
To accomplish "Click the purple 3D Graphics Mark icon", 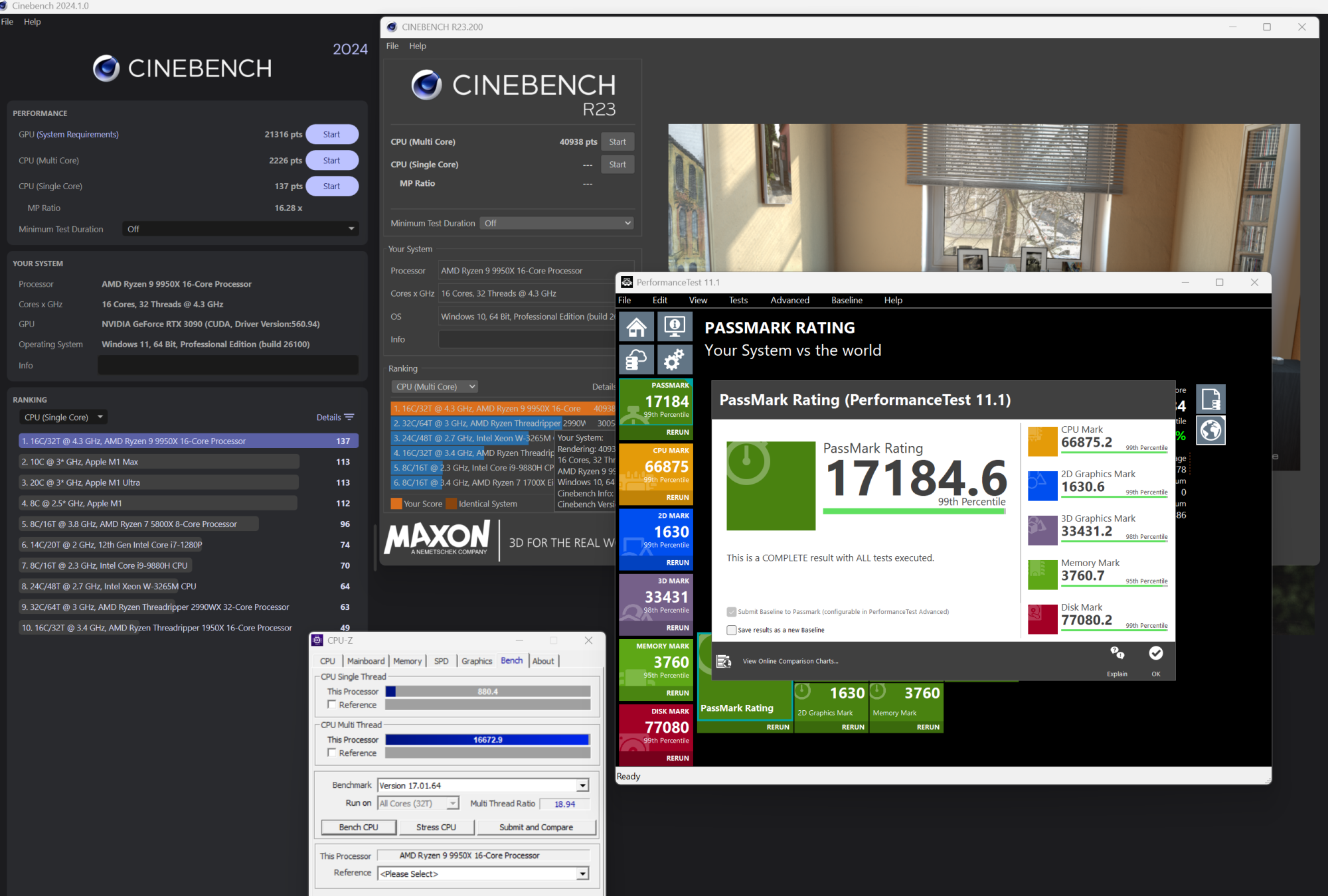I will tap(1042, 530).
